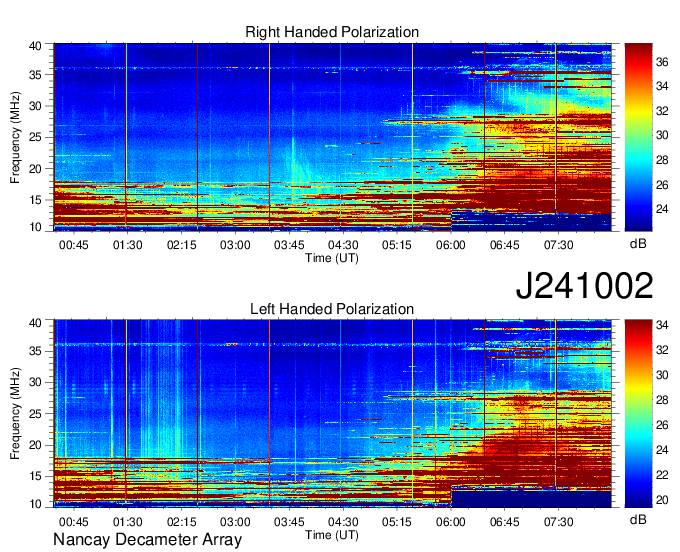Click 'Frequency (MHz)' label of upper plot
Viewport: 680px width, 552px height.
[x=15, y=137]
